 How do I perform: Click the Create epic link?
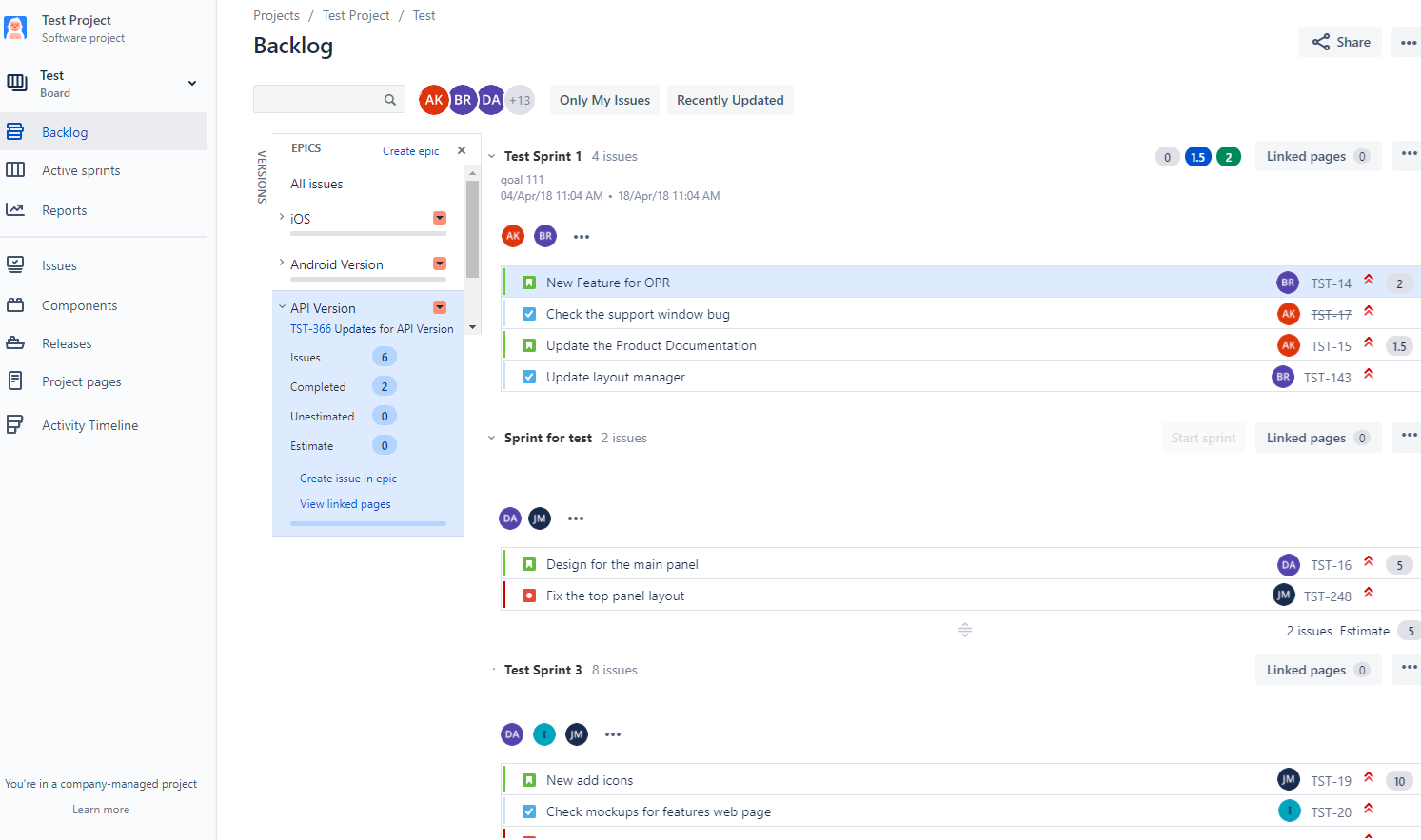[410, 150]
